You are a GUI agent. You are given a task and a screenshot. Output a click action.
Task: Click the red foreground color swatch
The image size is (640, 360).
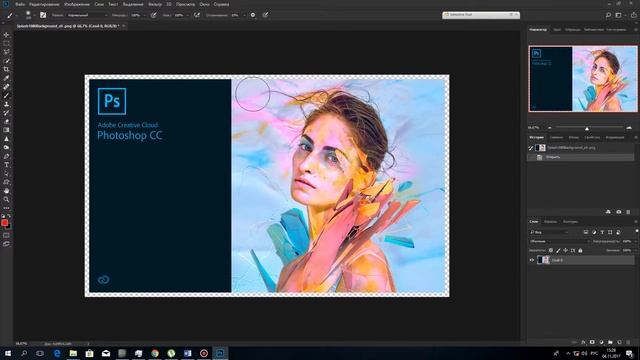pos(4,222)
